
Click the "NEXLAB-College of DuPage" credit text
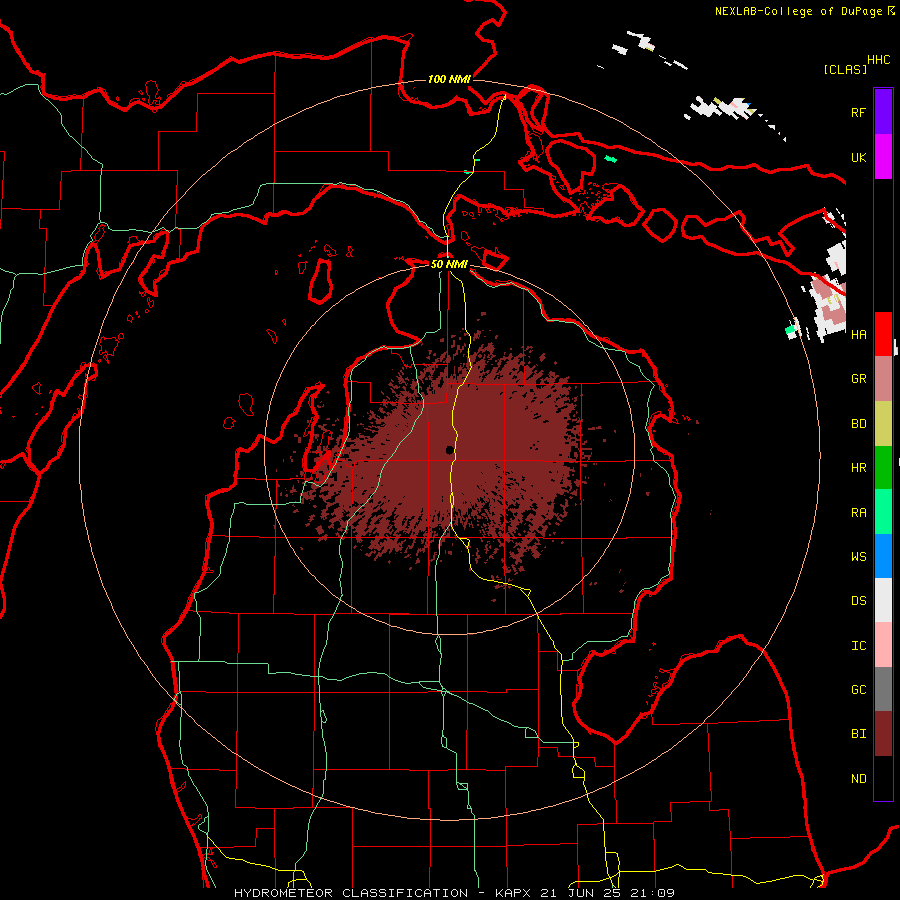798,11
